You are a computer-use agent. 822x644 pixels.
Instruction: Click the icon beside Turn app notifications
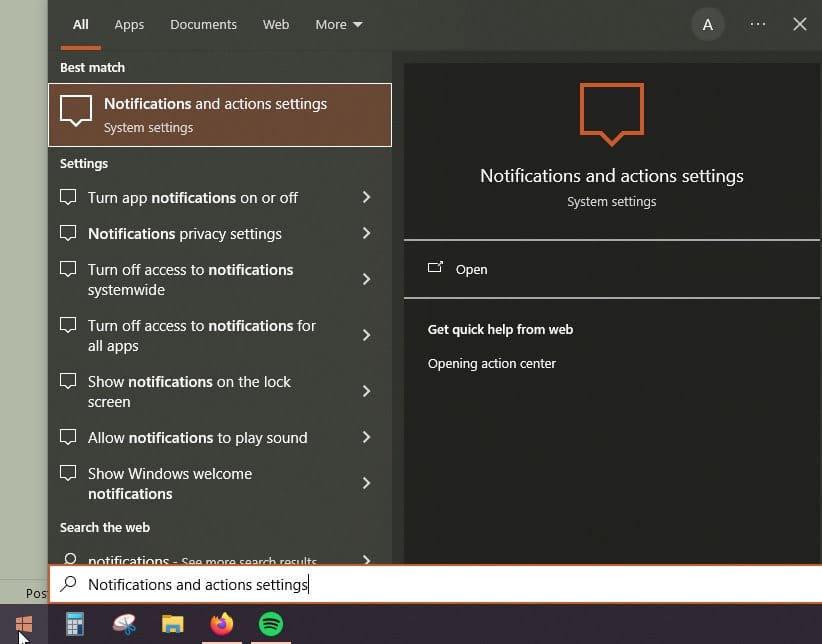point(68,197)
